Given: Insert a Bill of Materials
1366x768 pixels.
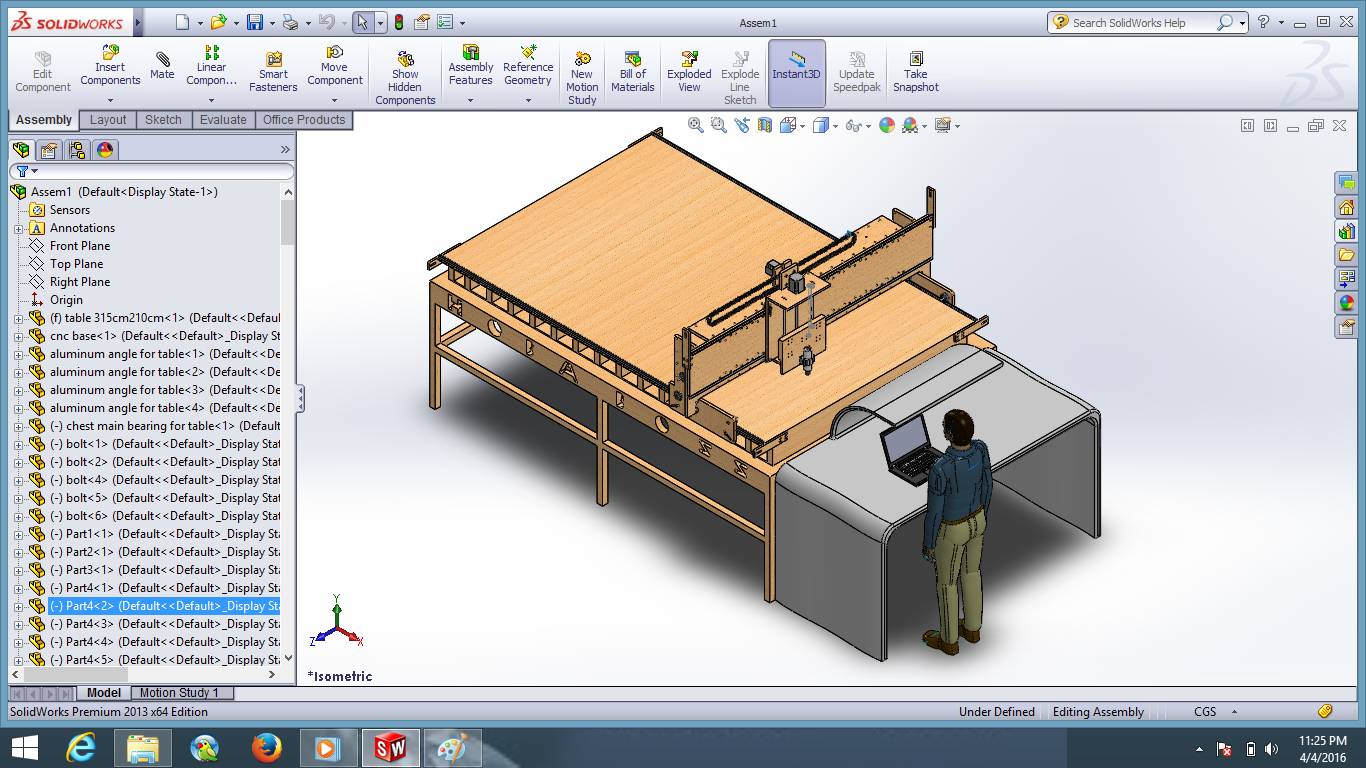Looking at the screenshot, I should click(632, 72).
